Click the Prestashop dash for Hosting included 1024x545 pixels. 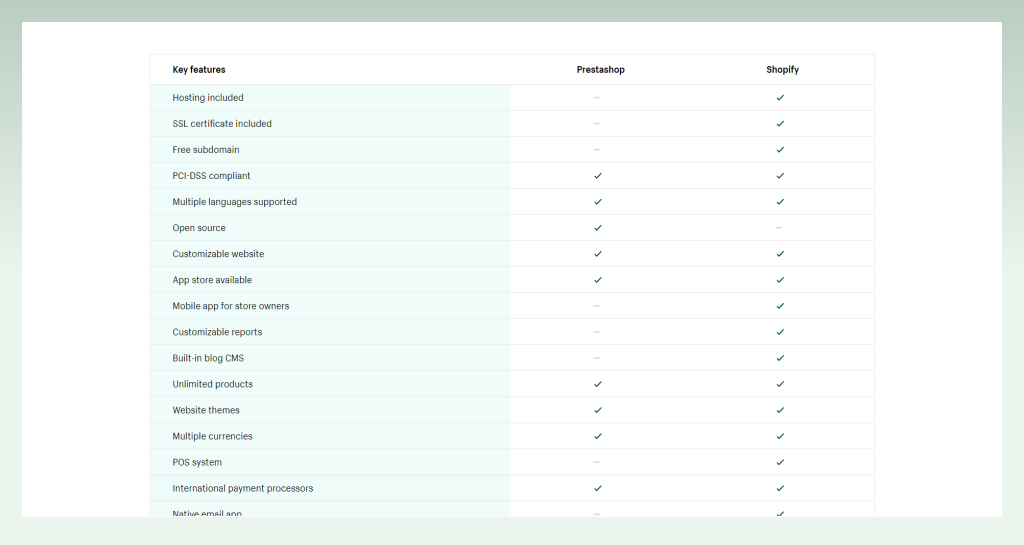pos(597,97)
